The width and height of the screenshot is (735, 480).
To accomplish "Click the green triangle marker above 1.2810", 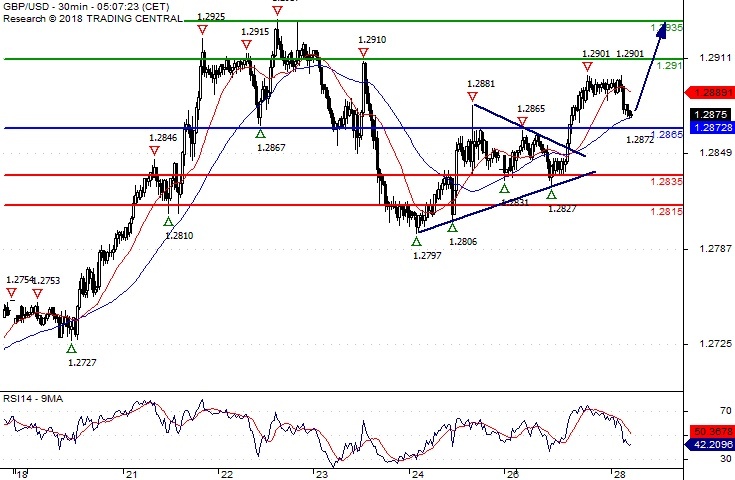I will click(168, 221).
